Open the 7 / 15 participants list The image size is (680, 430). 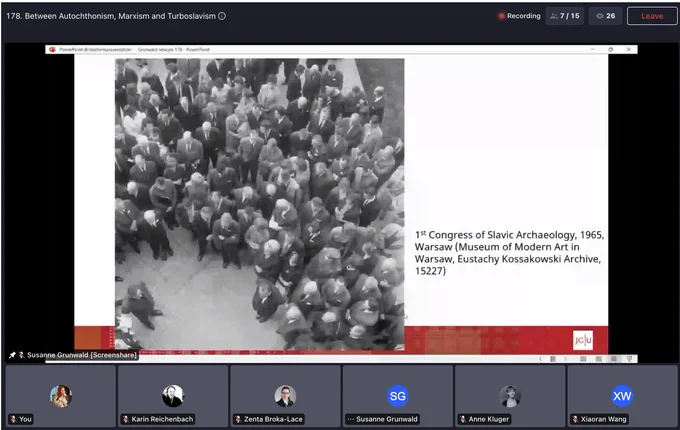tap(565, 16)
